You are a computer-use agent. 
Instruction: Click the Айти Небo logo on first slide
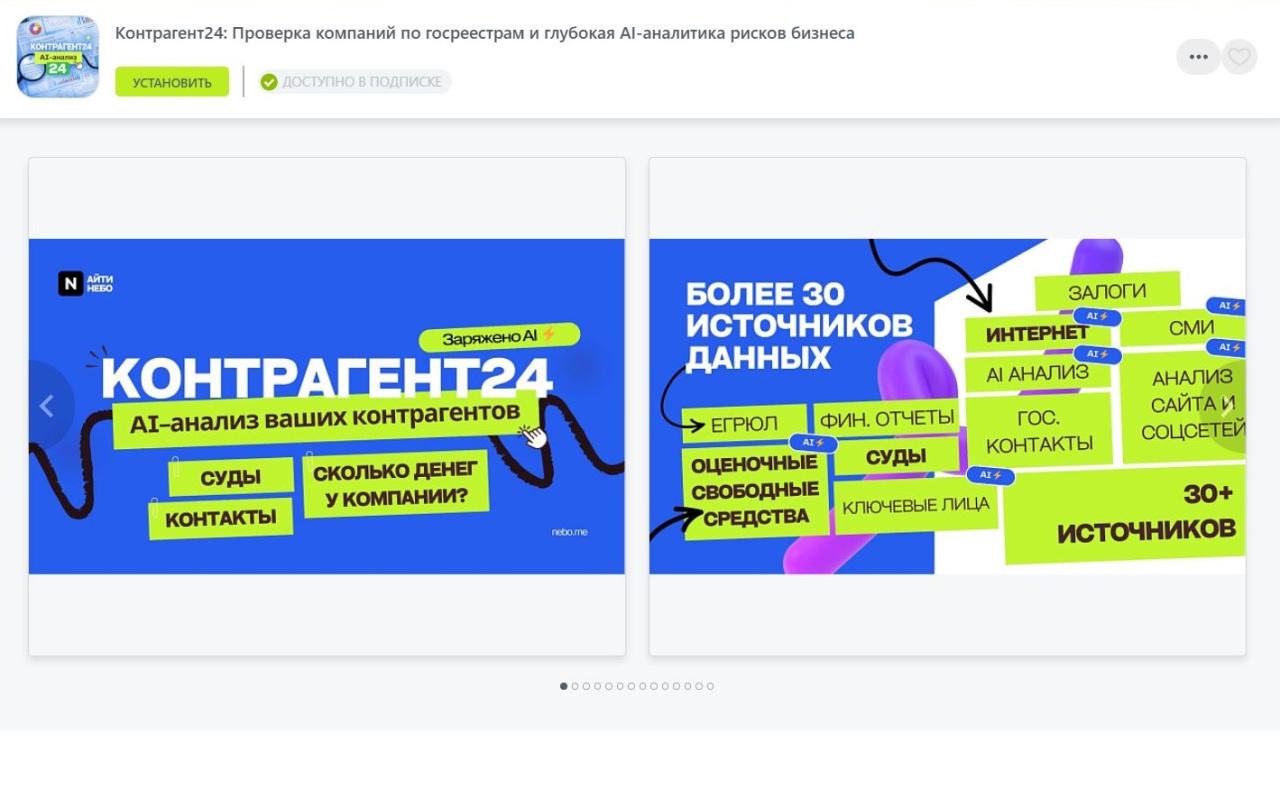[86, 284]
